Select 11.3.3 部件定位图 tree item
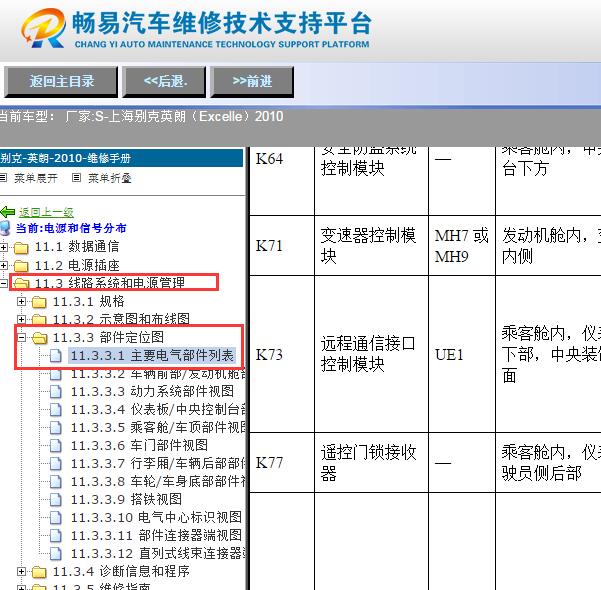The width and height of the screenshot is (601, 590). (108, 337)
